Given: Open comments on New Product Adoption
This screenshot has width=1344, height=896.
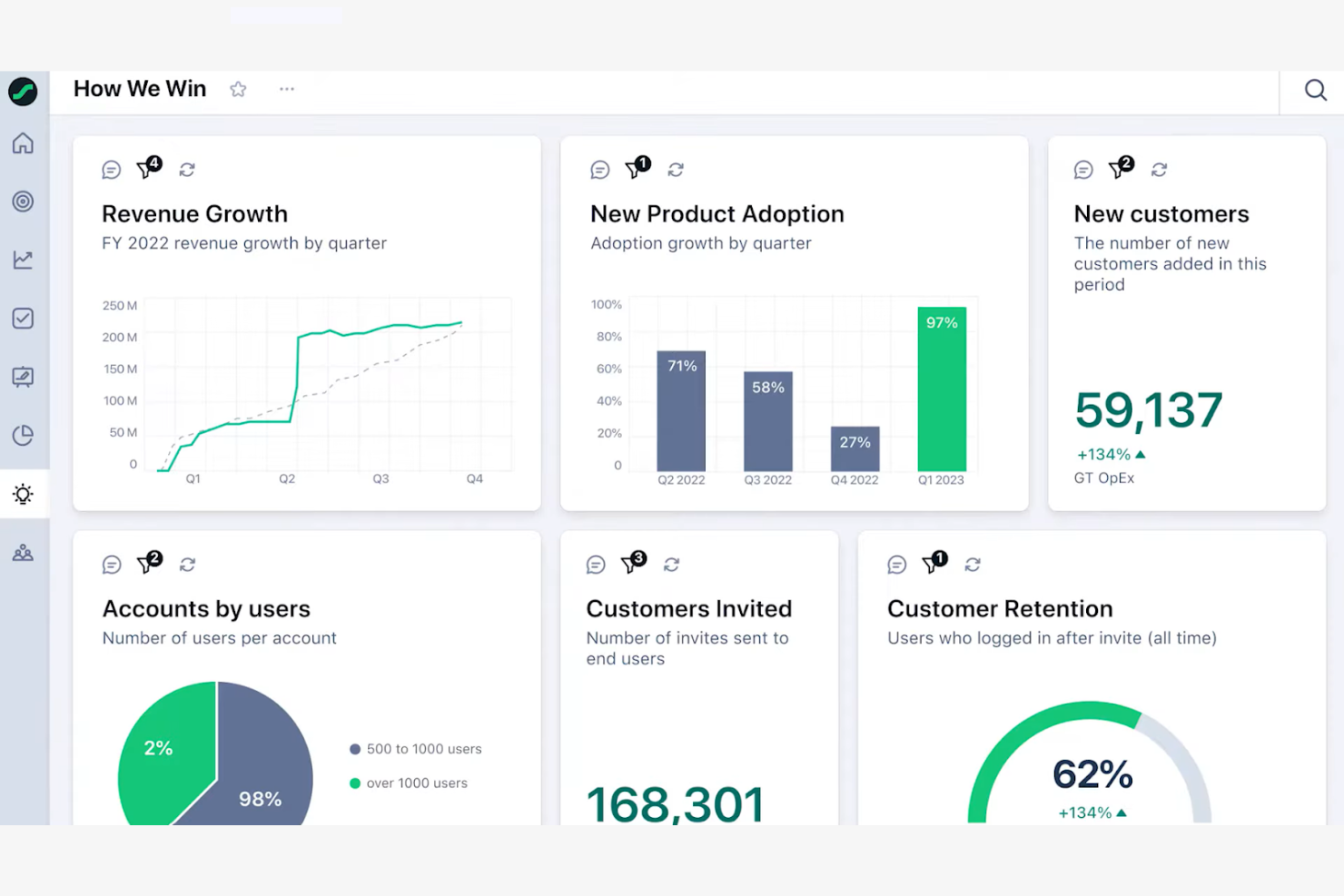Looking at the screenshot, I should point(599,169).
